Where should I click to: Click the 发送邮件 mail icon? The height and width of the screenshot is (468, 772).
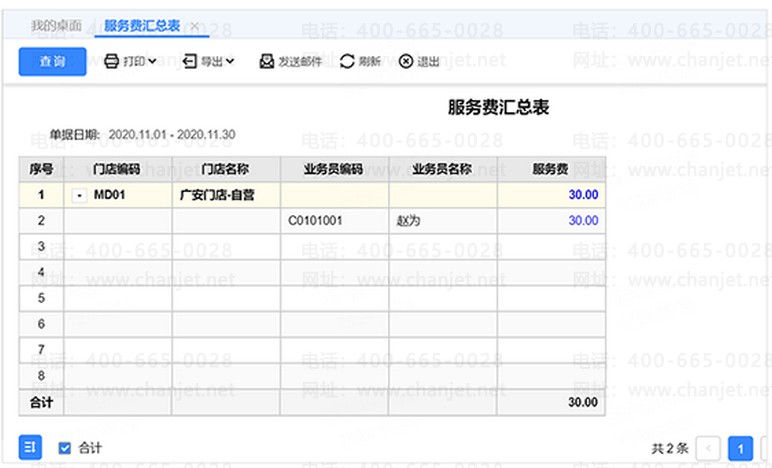pos(266,62)
